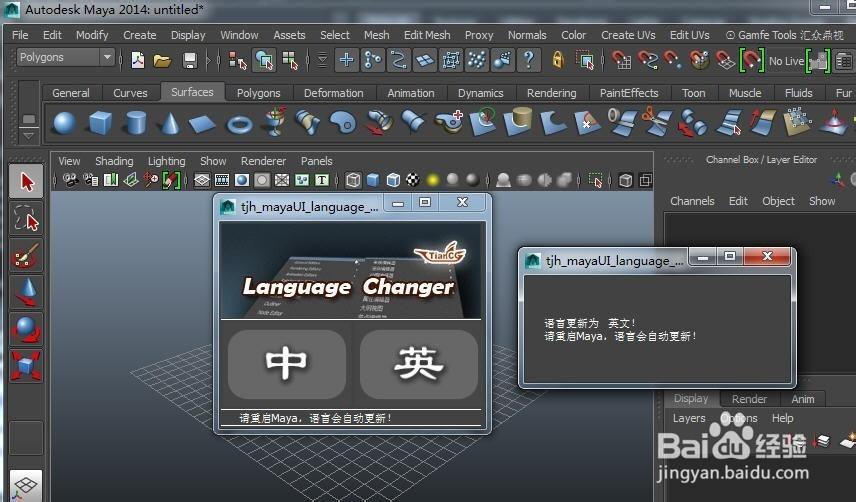Switch to the Anim layer tab
This screenshot has height=502, width=856.
[x=802, y=399]
